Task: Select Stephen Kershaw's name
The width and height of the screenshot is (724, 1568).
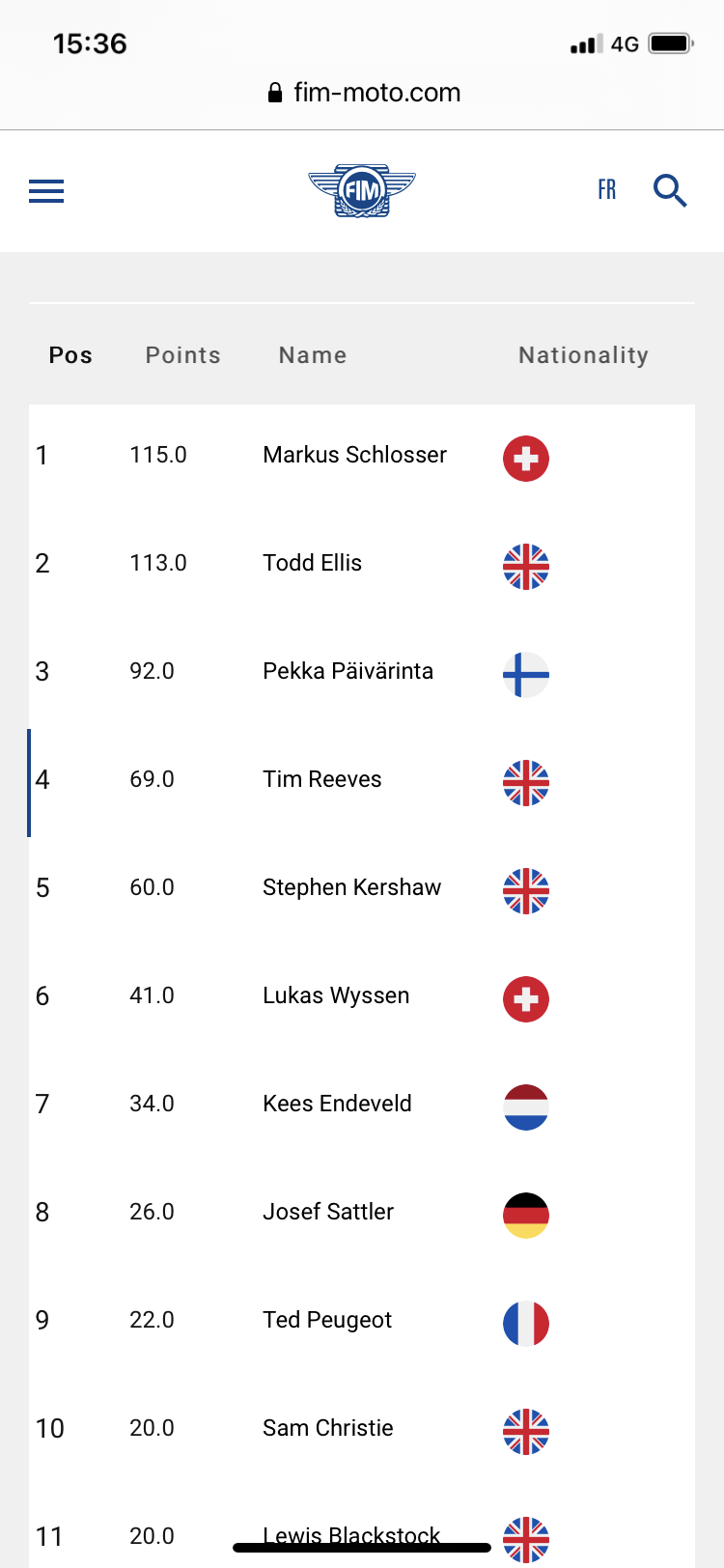Action: pos(352,887)
